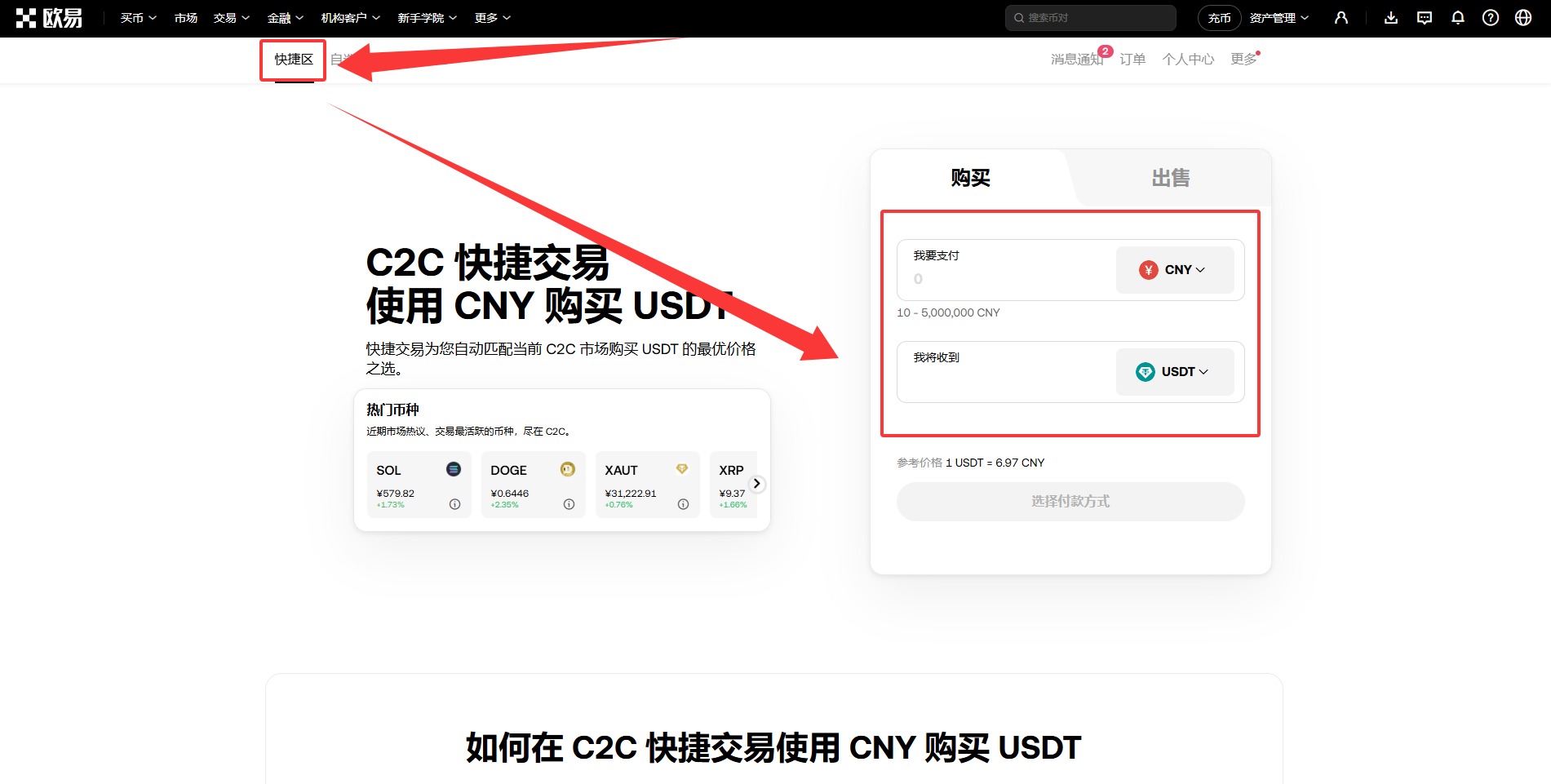Open info icon on DOGE card
The image size is (1551, 784).
coord(569,504)
